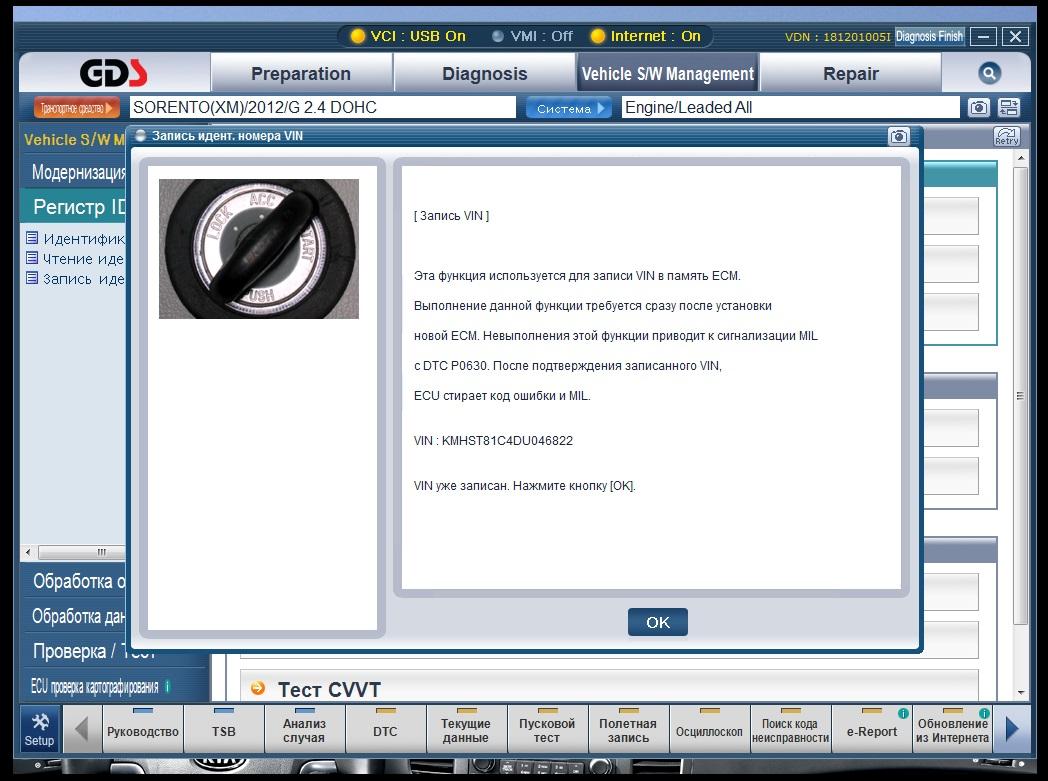
Task: Open the Preparation tab
Action: pyautogui.click(x=300, y=74)
